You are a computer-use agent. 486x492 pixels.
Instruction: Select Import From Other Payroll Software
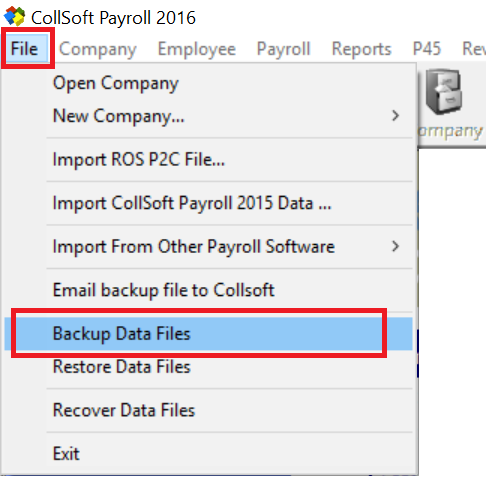[208, 246]
